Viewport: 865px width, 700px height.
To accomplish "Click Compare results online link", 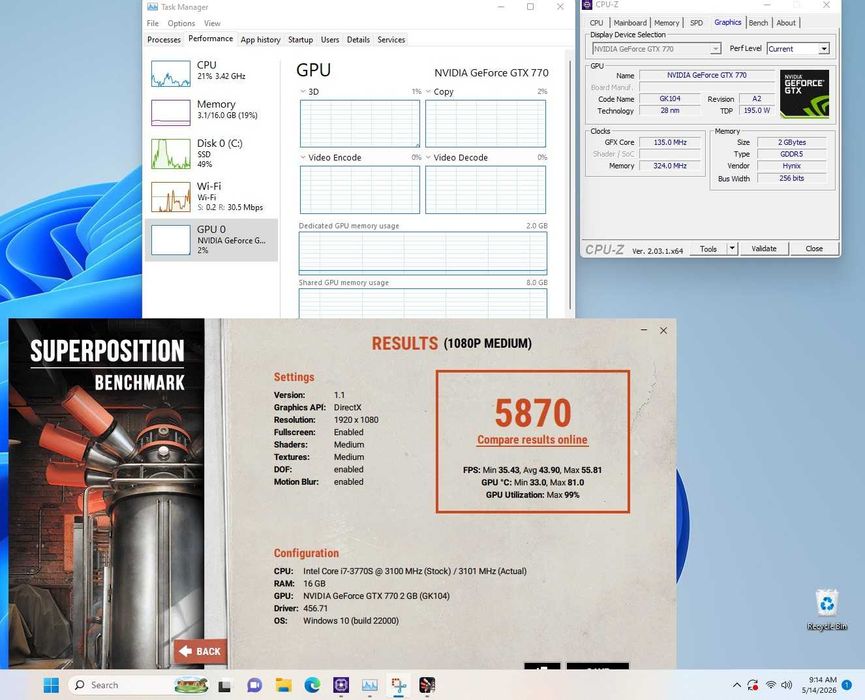I will [x=532, y=440].
